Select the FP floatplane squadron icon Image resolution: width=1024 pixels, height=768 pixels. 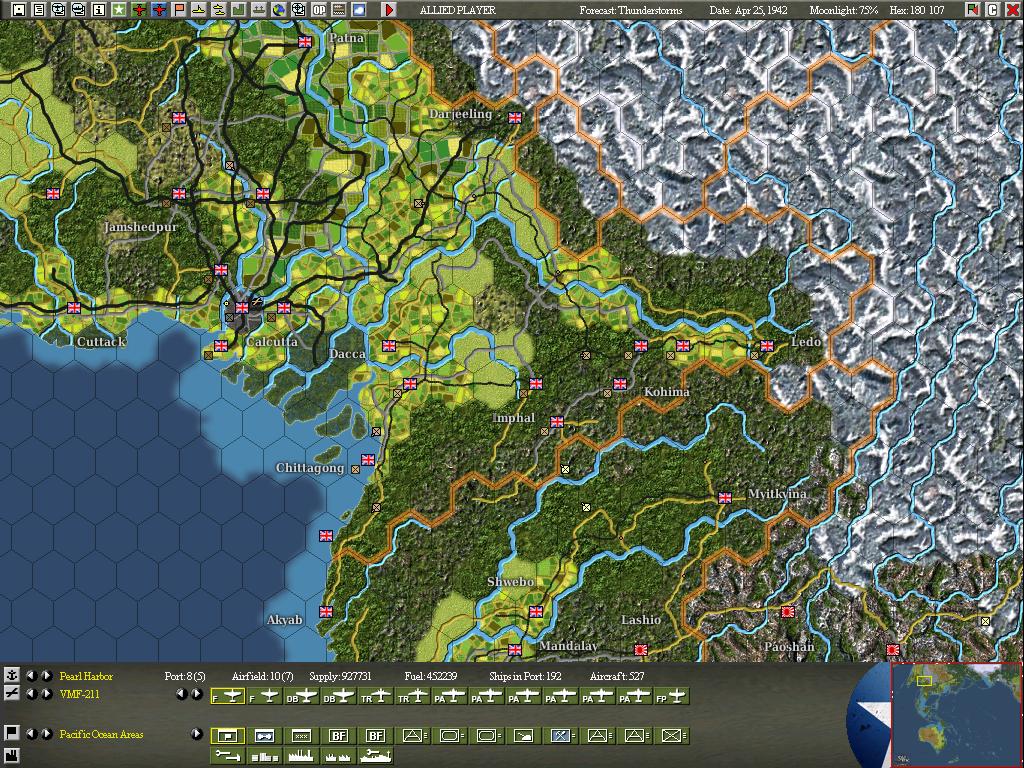[x=672, y=697]
